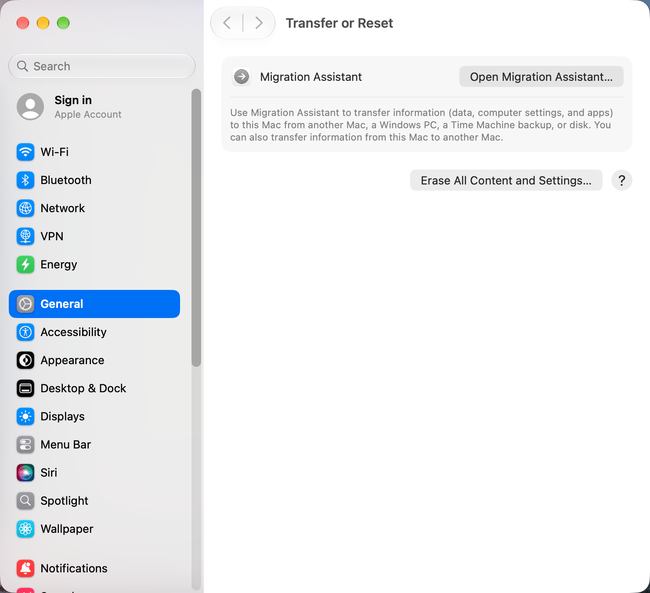Click the green zoom window button
This screenshot has height=593, width=650.
(x=63, y=23)
